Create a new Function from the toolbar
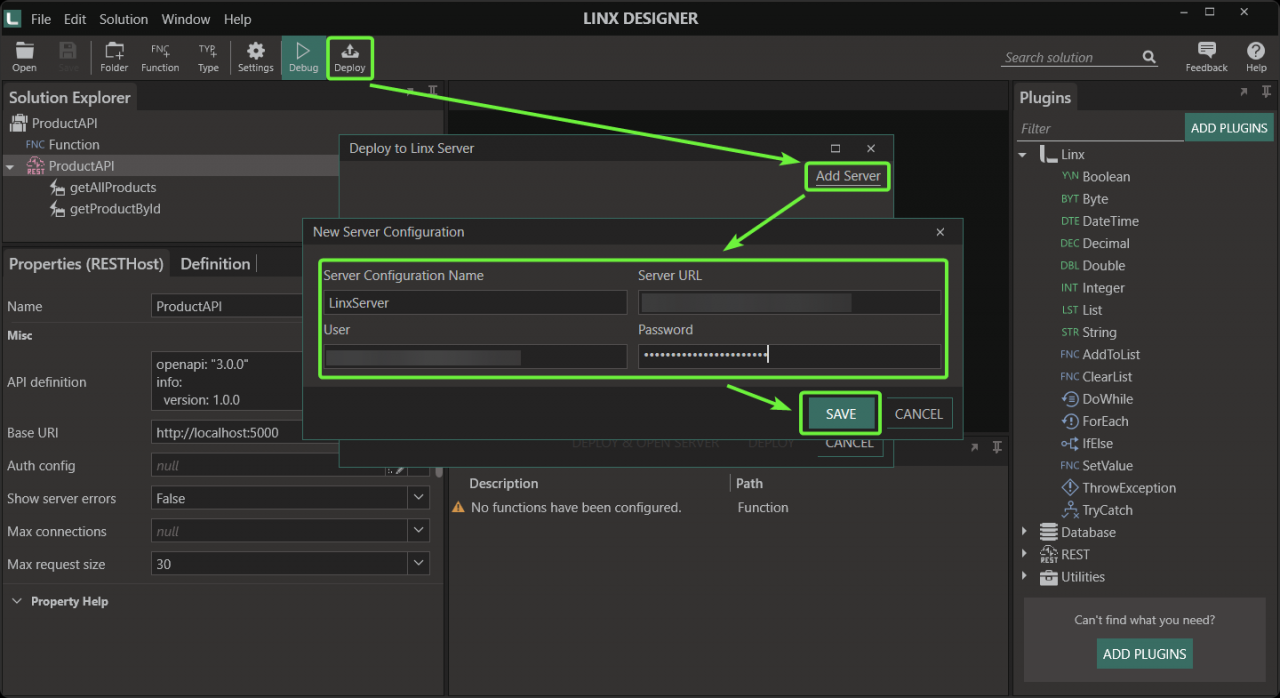 coord(160,57)
